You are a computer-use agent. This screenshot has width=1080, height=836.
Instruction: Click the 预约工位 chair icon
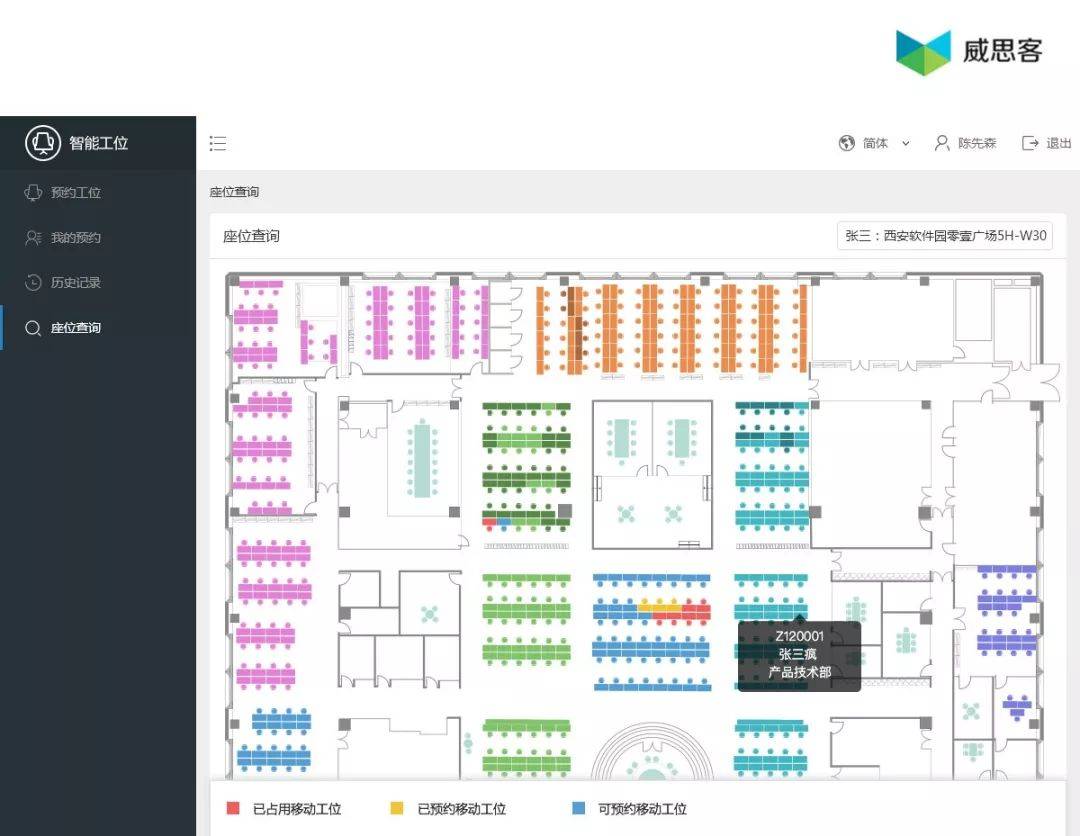pyautogui.click(x=33, y=192)
